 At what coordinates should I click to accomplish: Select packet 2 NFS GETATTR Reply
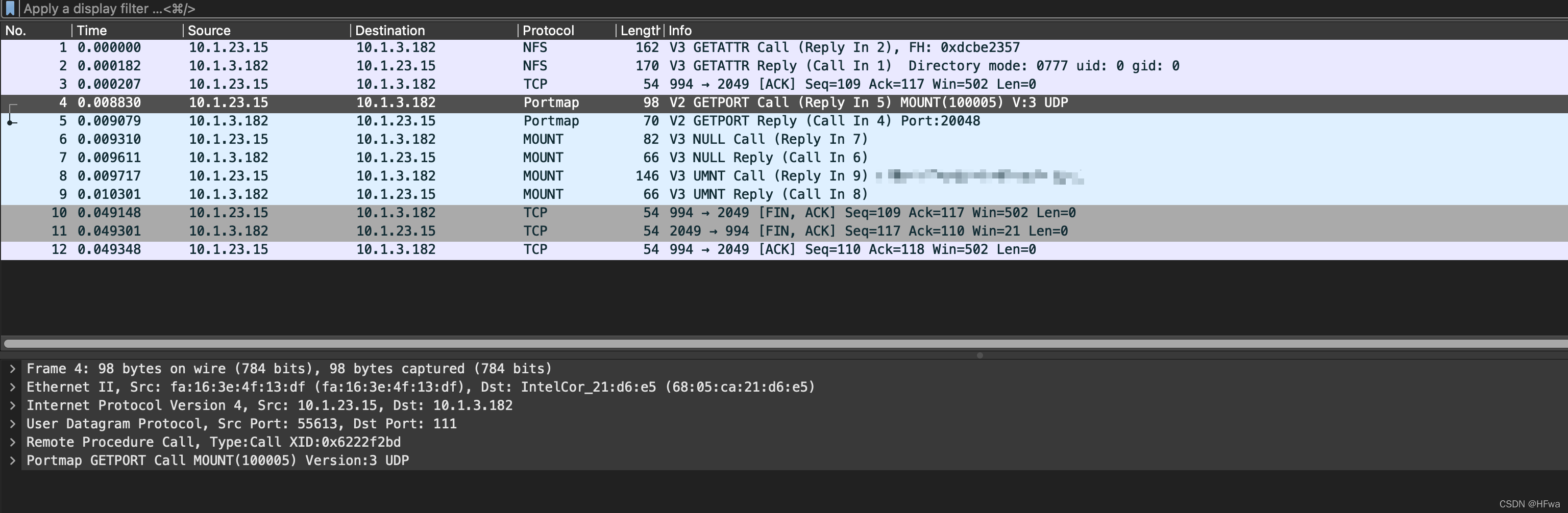tap(784, 66)
